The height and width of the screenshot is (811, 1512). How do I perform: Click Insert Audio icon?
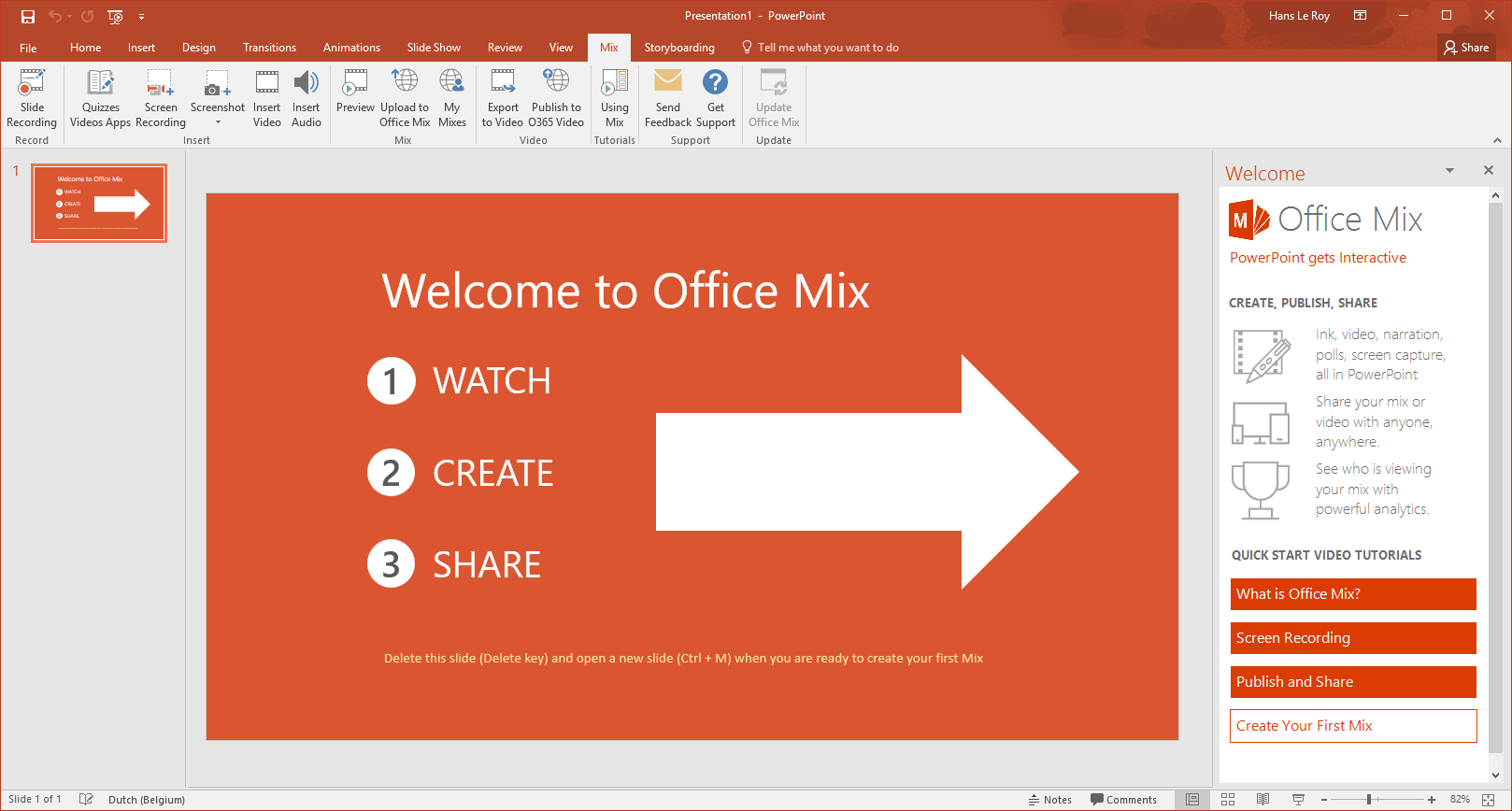click(x=306, y=84)
